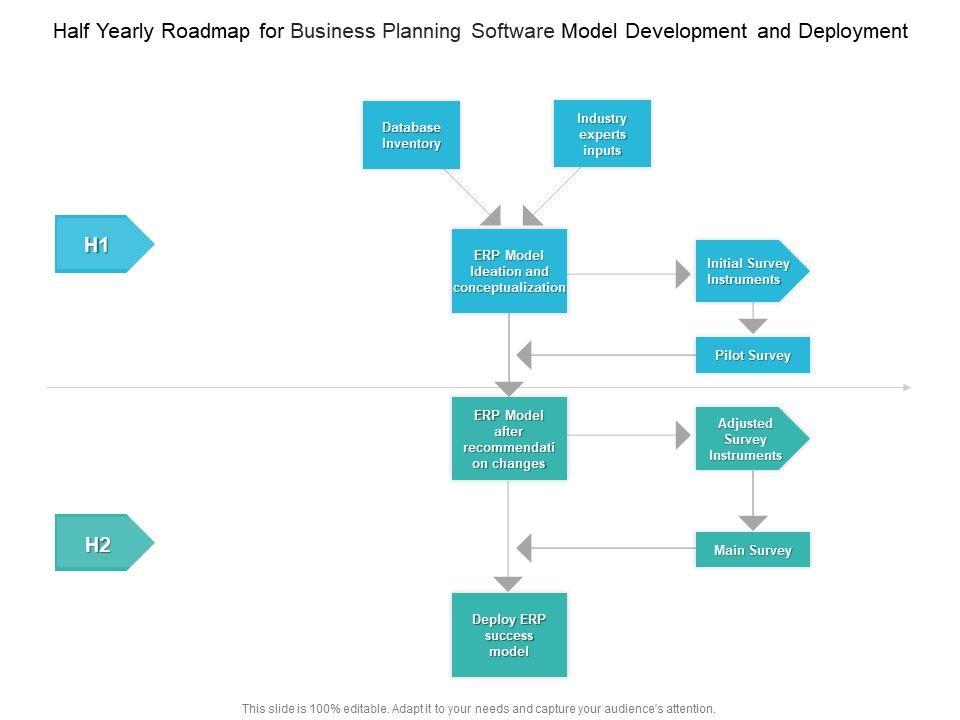Click the footer text about slide being editable
Image resolution: width=960 pixels, height=720 pixels.
tap(479, 708)
